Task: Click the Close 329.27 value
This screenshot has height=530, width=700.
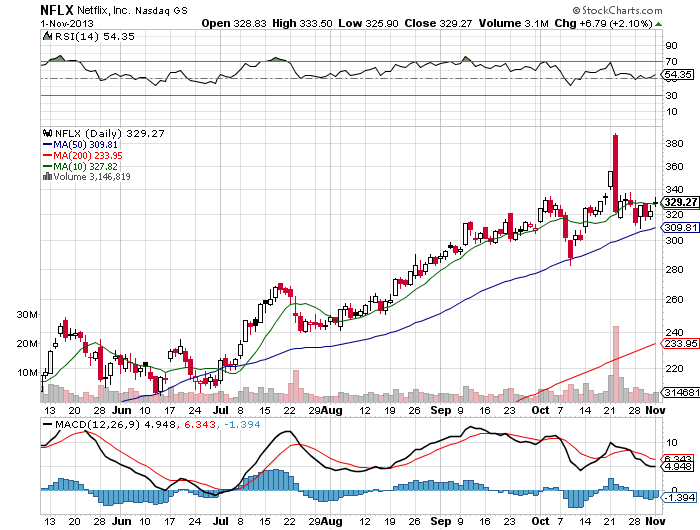Action: point(438,23)
